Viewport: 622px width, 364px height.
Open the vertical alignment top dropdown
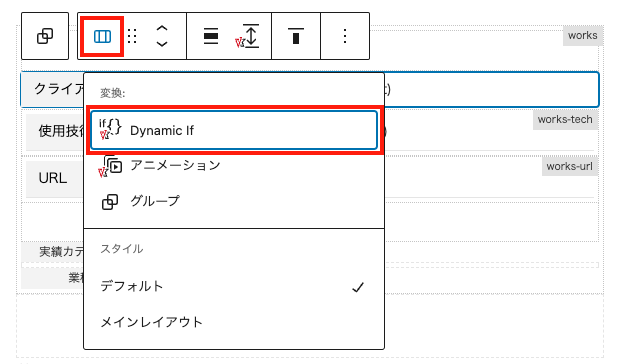pos(296,36)
